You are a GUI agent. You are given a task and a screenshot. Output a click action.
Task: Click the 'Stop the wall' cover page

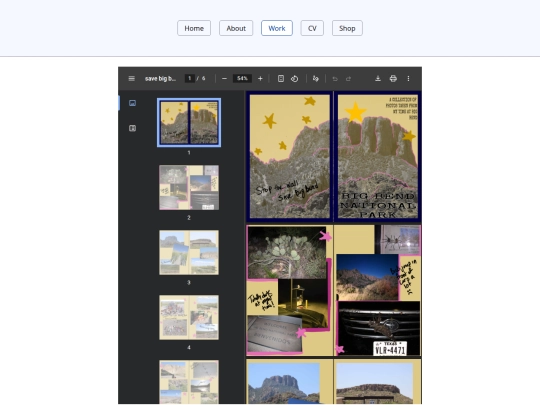290,156
